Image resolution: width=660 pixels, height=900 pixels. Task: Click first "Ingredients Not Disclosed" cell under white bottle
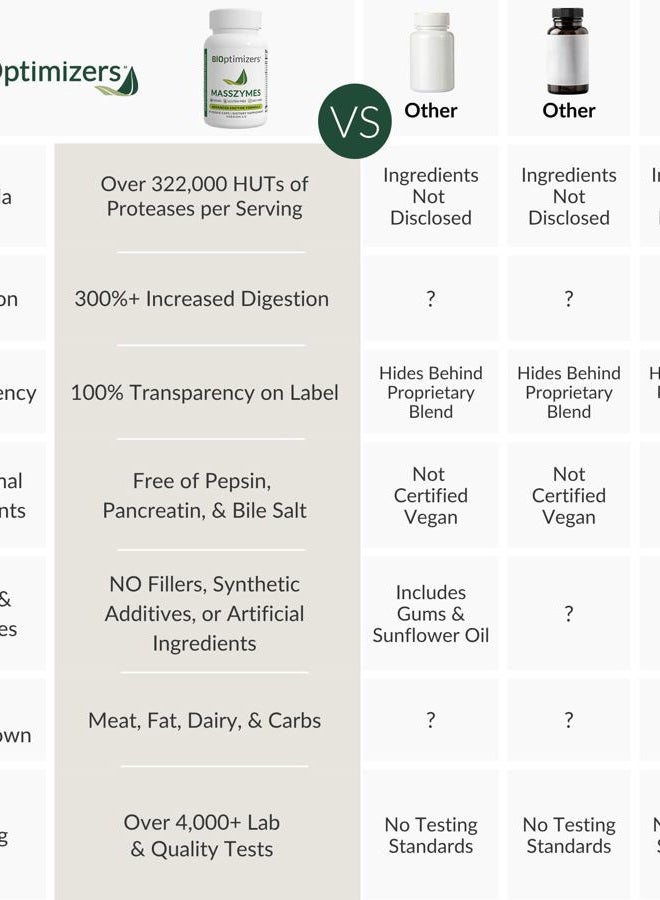431,196
